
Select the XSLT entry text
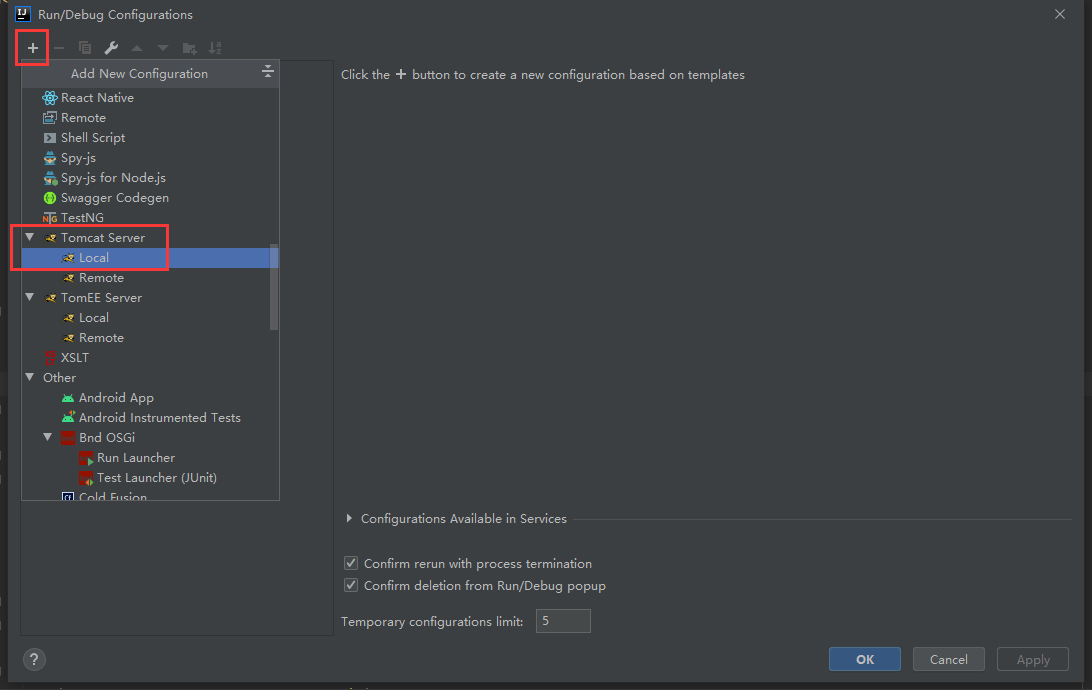coord(75,358)
